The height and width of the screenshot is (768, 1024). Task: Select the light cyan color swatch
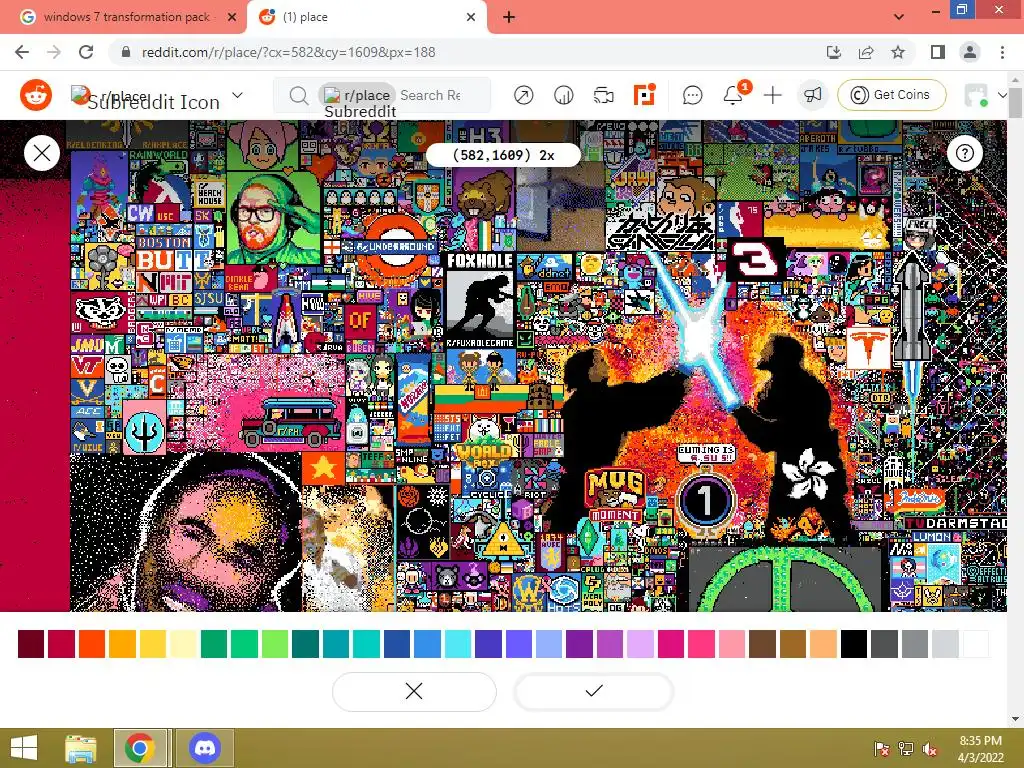pos(458,644)
